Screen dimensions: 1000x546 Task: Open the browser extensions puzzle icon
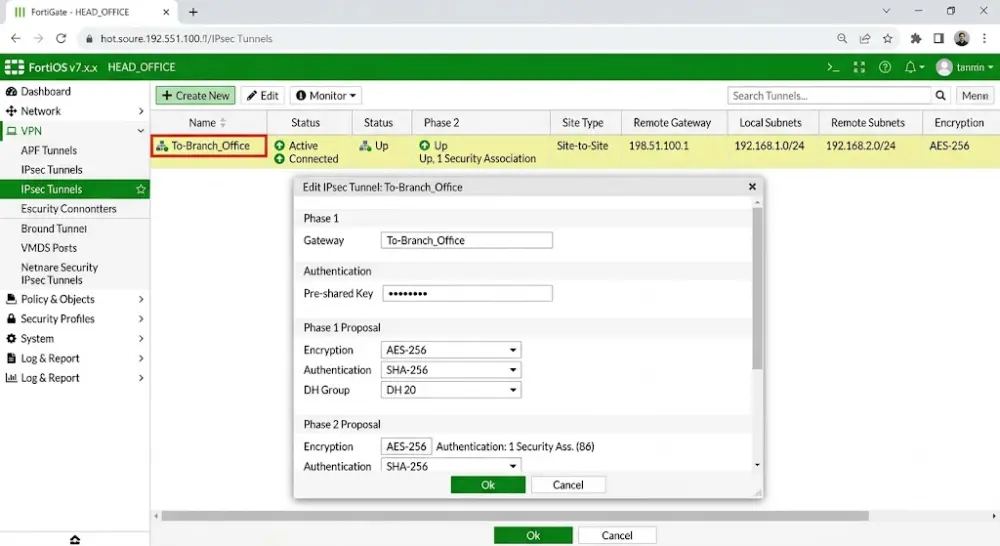pos(916,38)
